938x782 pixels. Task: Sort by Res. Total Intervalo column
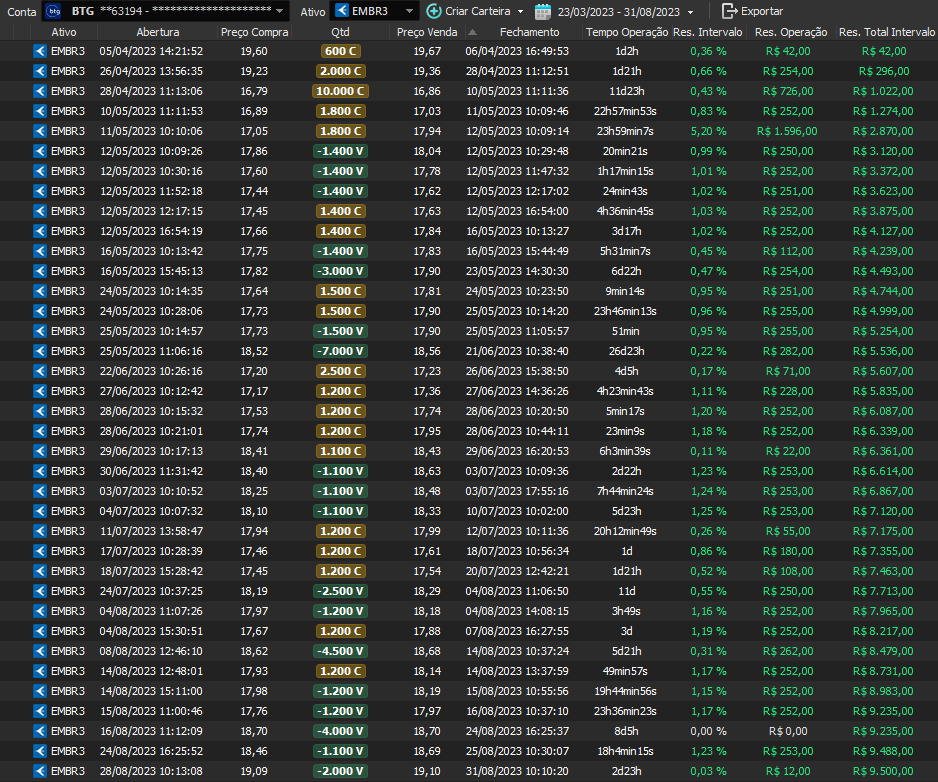pyautogui.click(x=886, y=32)
